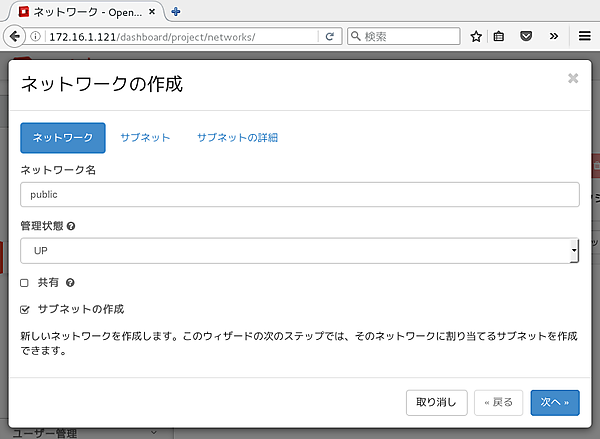Toggle the 共有 checkbox
Viewport: 600px width, 439px height.
point(24,283)
